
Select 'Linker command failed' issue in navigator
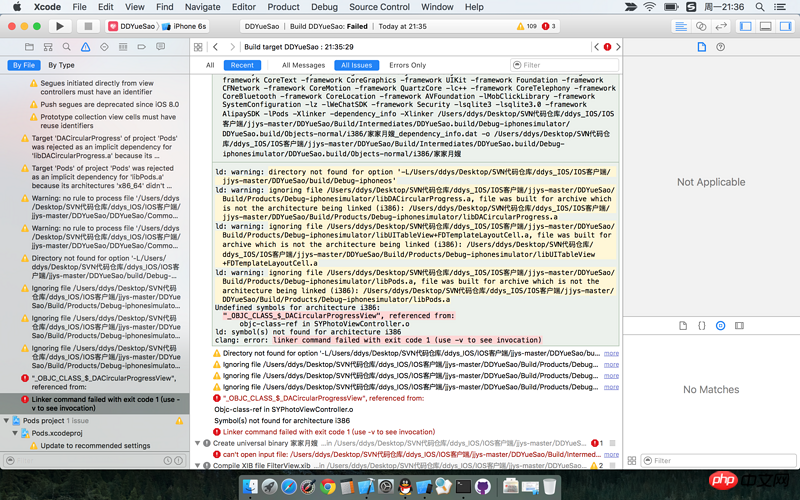pyautogui.click(x=95, y=404)
